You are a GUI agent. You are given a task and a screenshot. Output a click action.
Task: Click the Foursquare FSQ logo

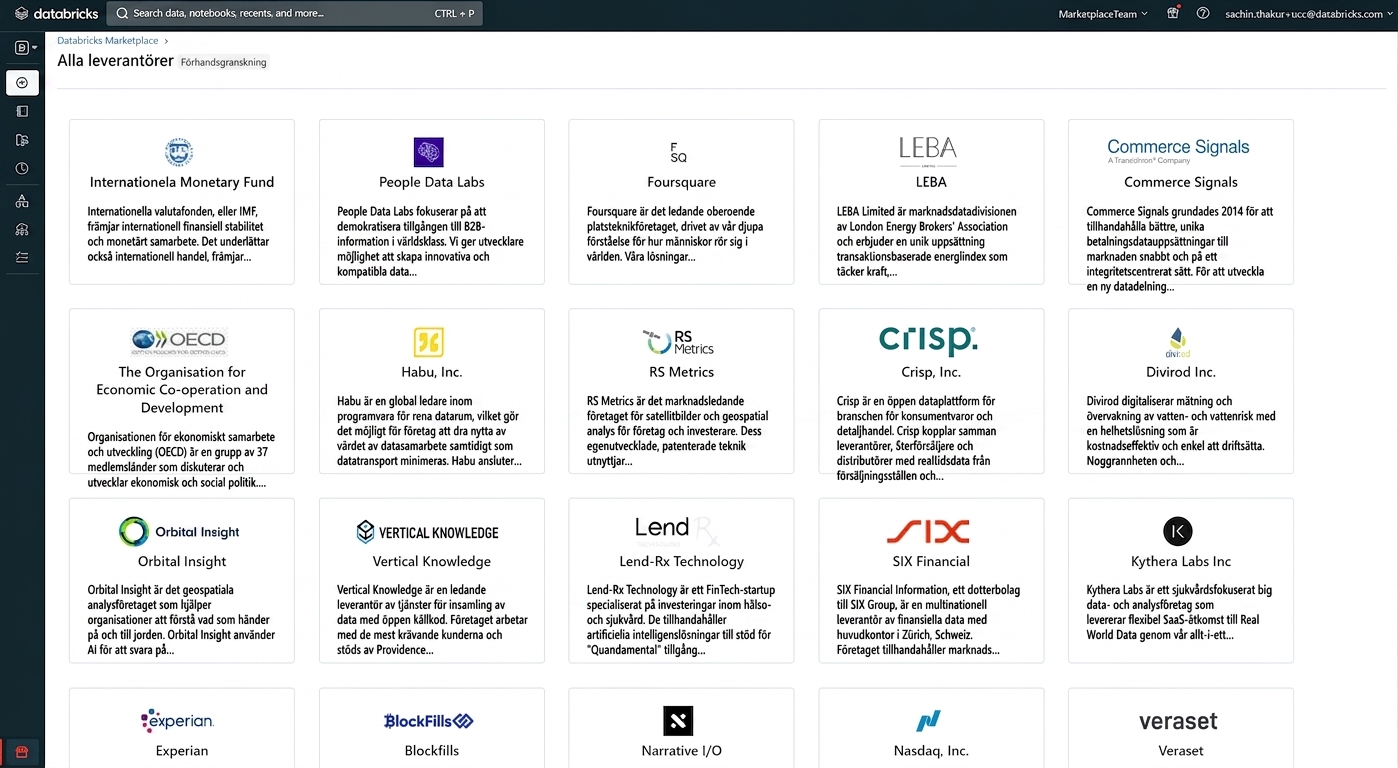pos(679,152)
